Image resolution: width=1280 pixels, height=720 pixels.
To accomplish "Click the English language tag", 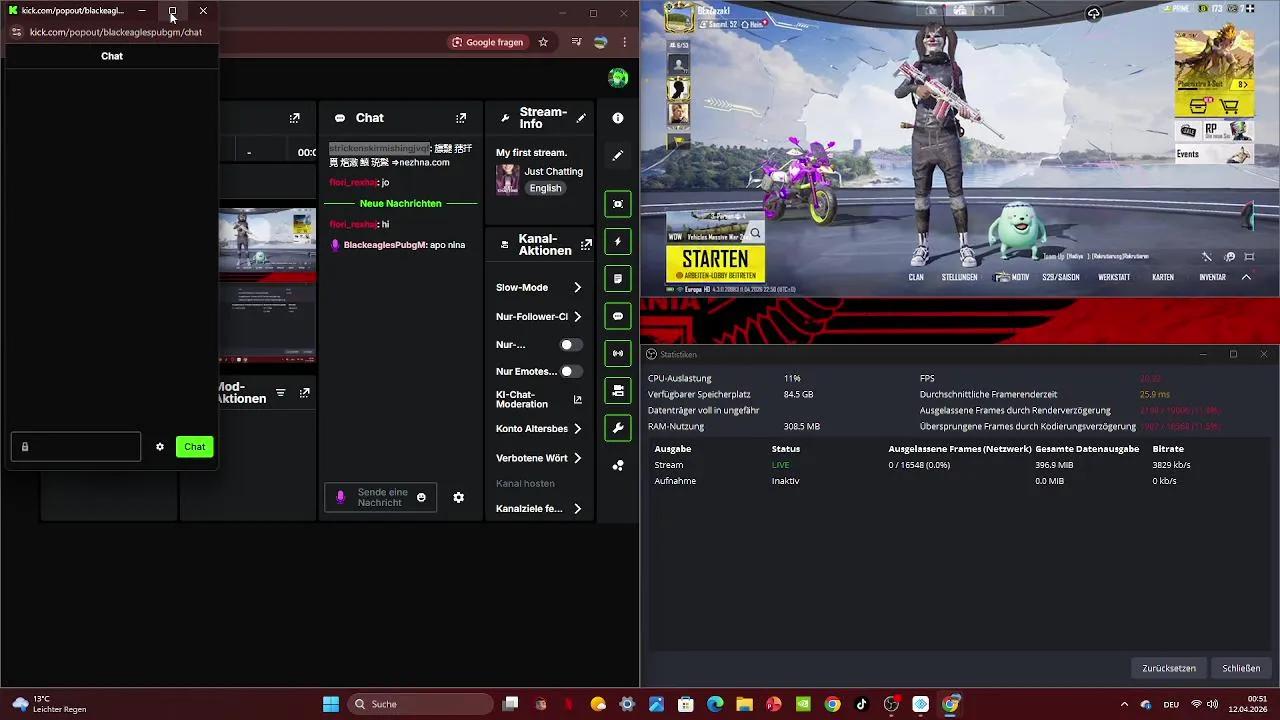I will click(545, 188).
